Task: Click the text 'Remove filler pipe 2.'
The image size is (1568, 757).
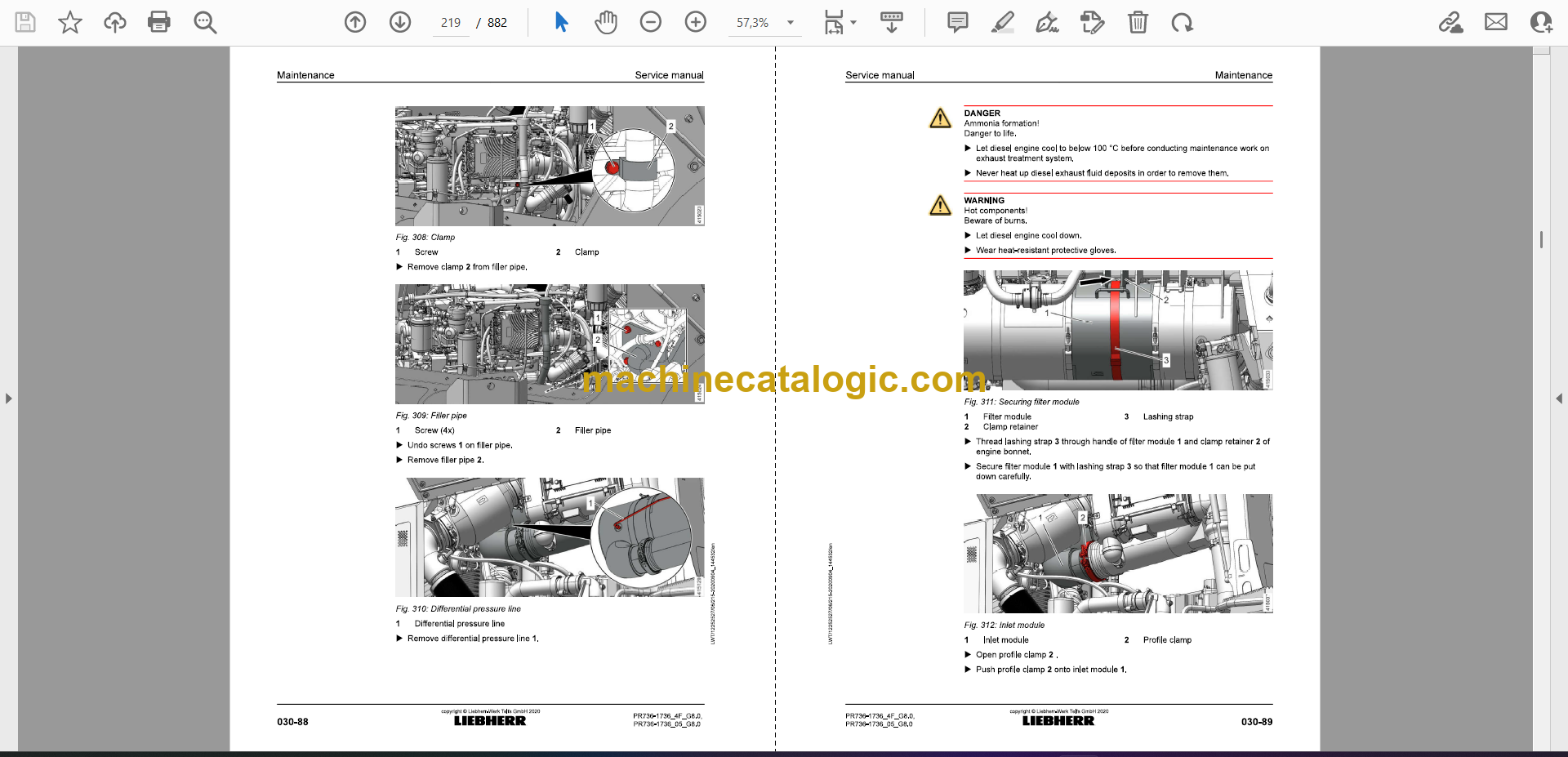Action: pyautogui.click(x=446, y=460)
